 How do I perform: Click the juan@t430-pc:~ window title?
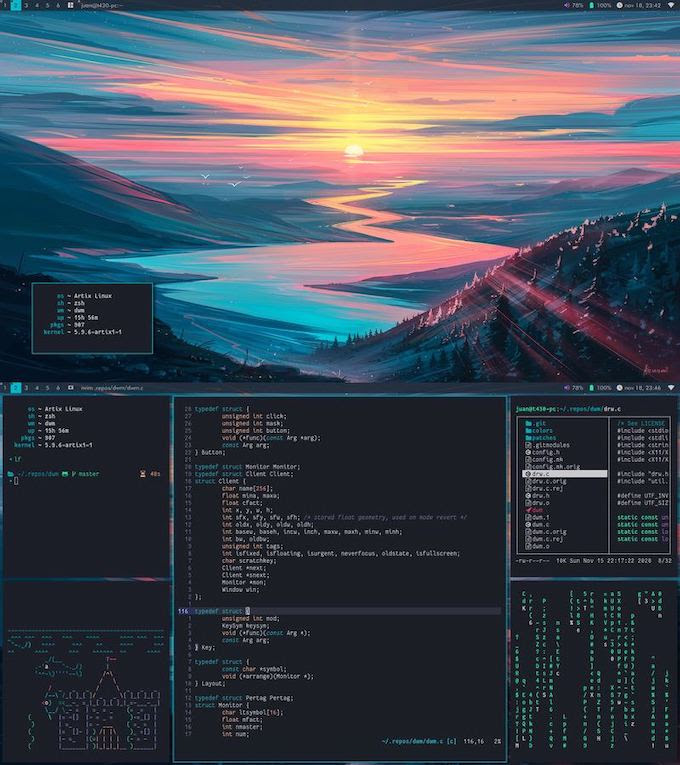pos(102,5)
